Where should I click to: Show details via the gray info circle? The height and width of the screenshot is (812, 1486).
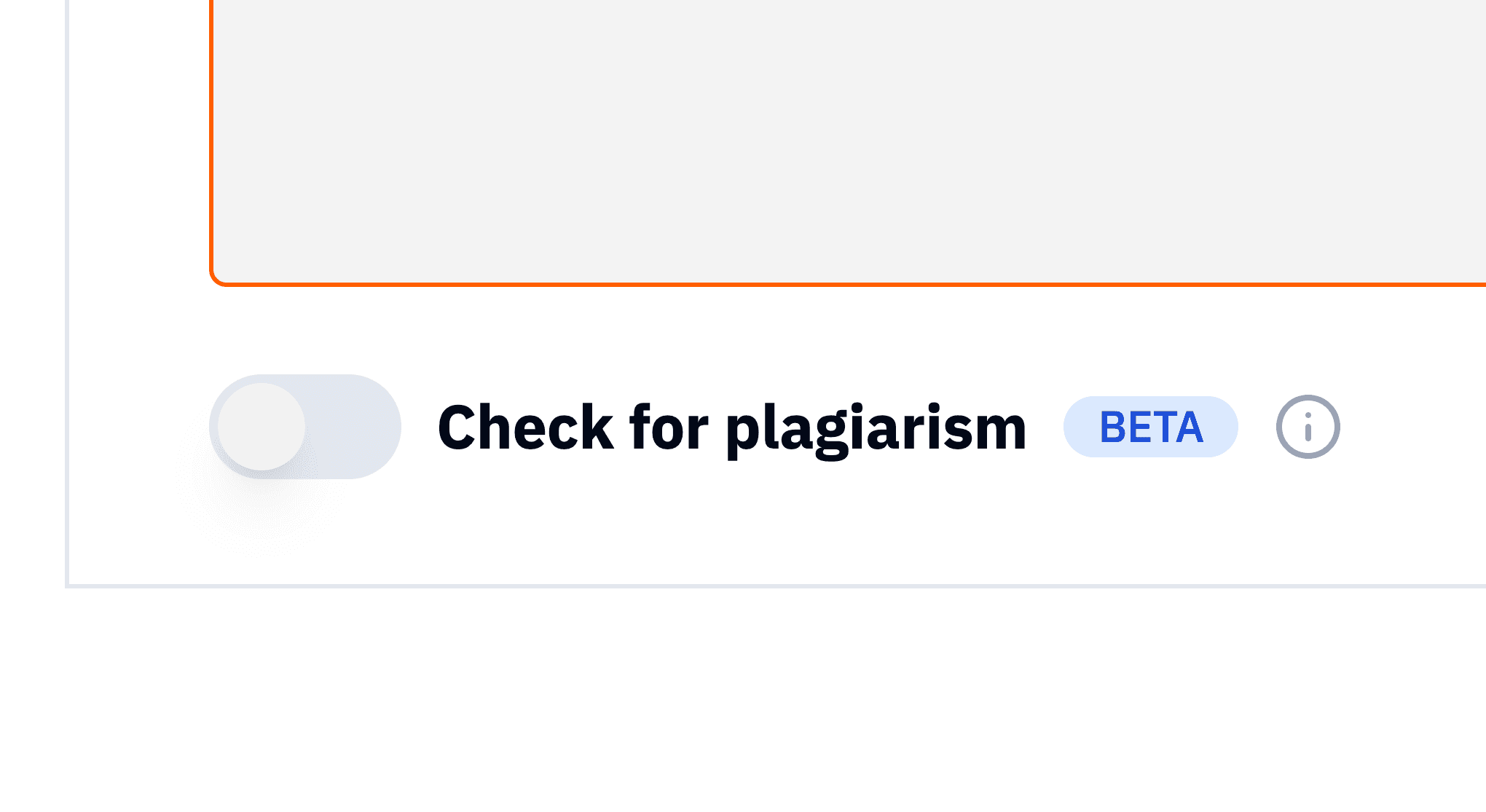point(1308,427)
